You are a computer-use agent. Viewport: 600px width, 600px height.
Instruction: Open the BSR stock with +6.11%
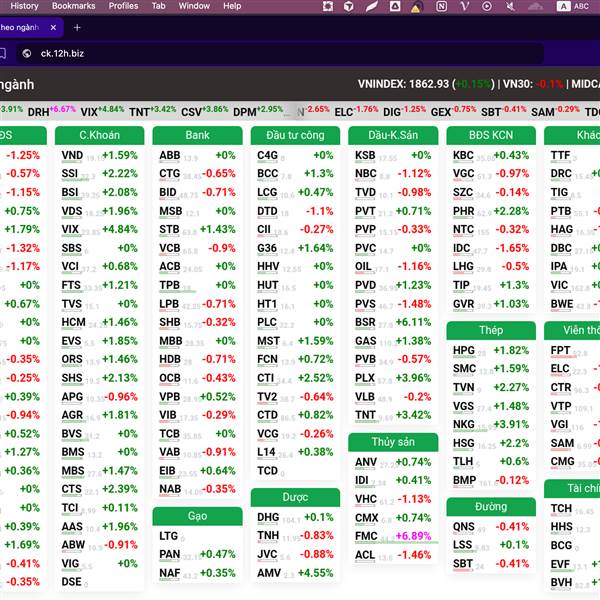pos(365,322)
